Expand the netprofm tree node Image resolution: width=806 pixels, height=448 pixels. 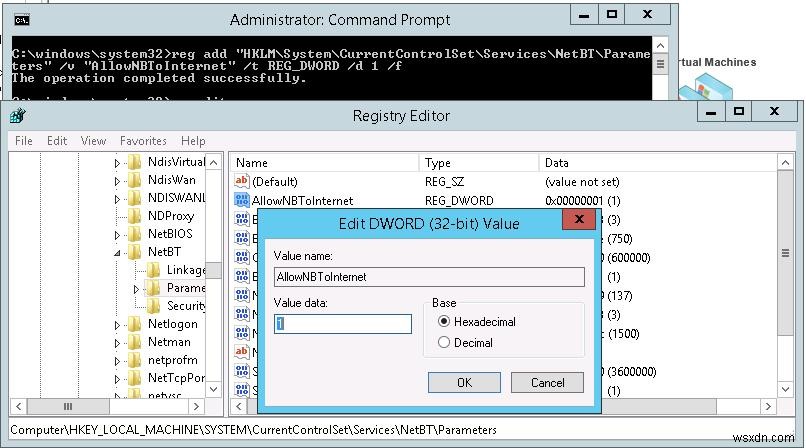tap(117, 361)
